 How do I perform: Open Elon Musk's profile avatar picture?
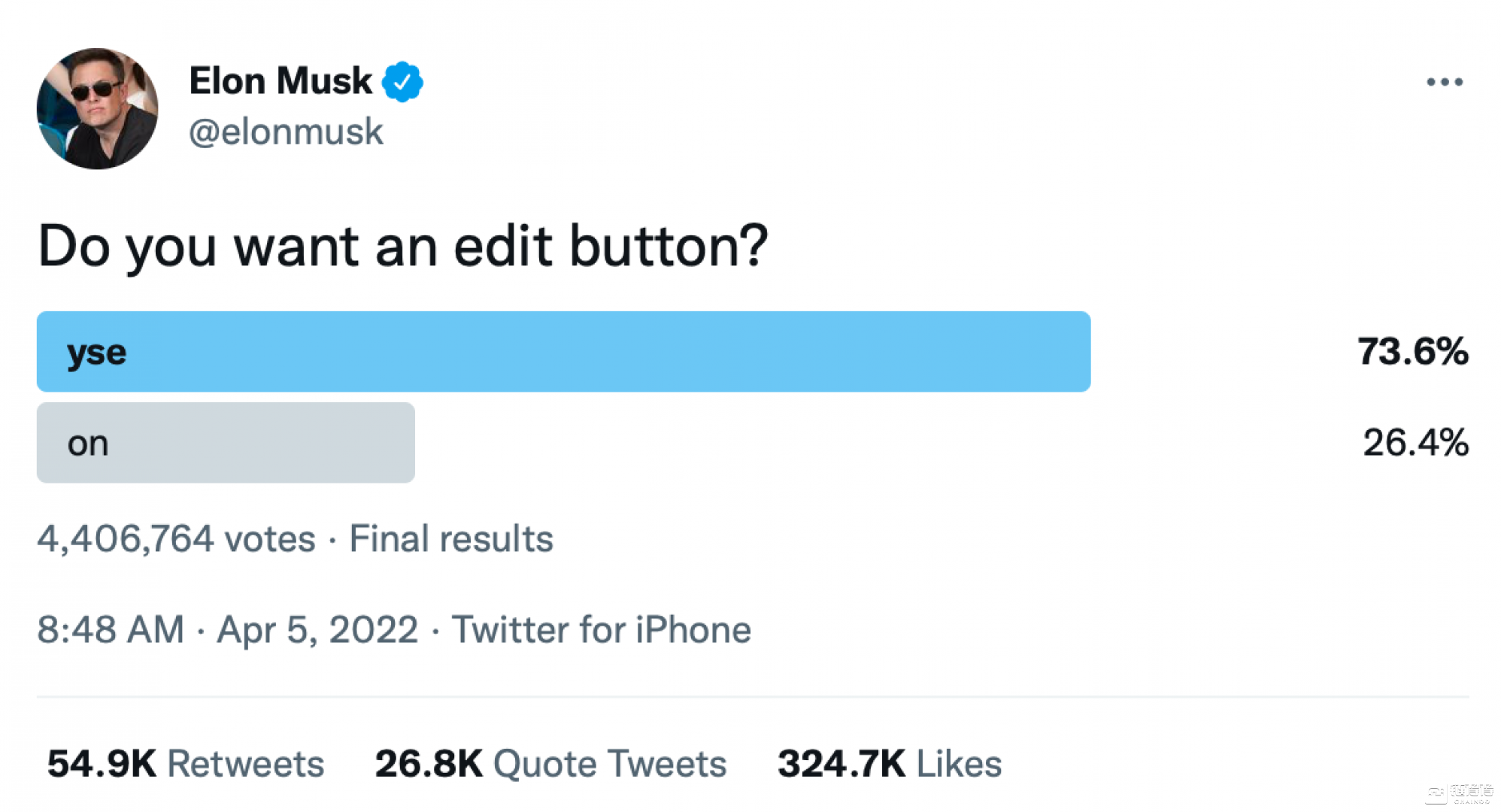click(x=98, y=109)
